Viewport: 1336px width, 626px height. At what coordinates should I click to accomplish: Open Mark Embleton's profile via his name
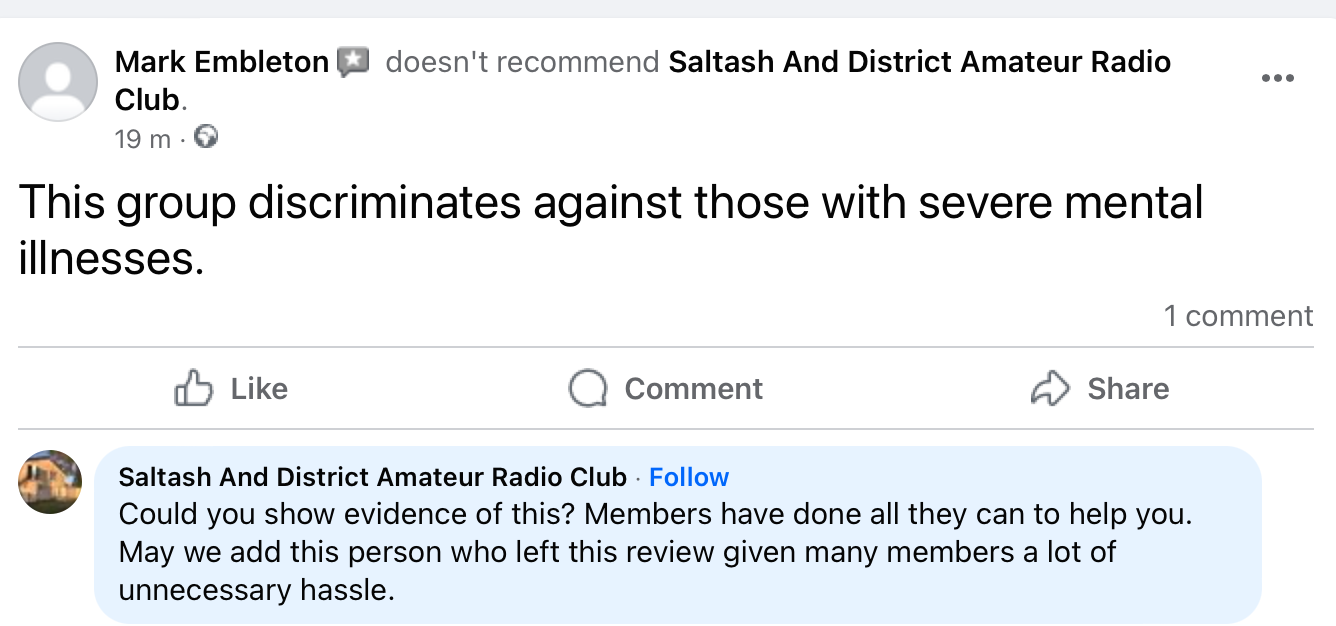221,61
